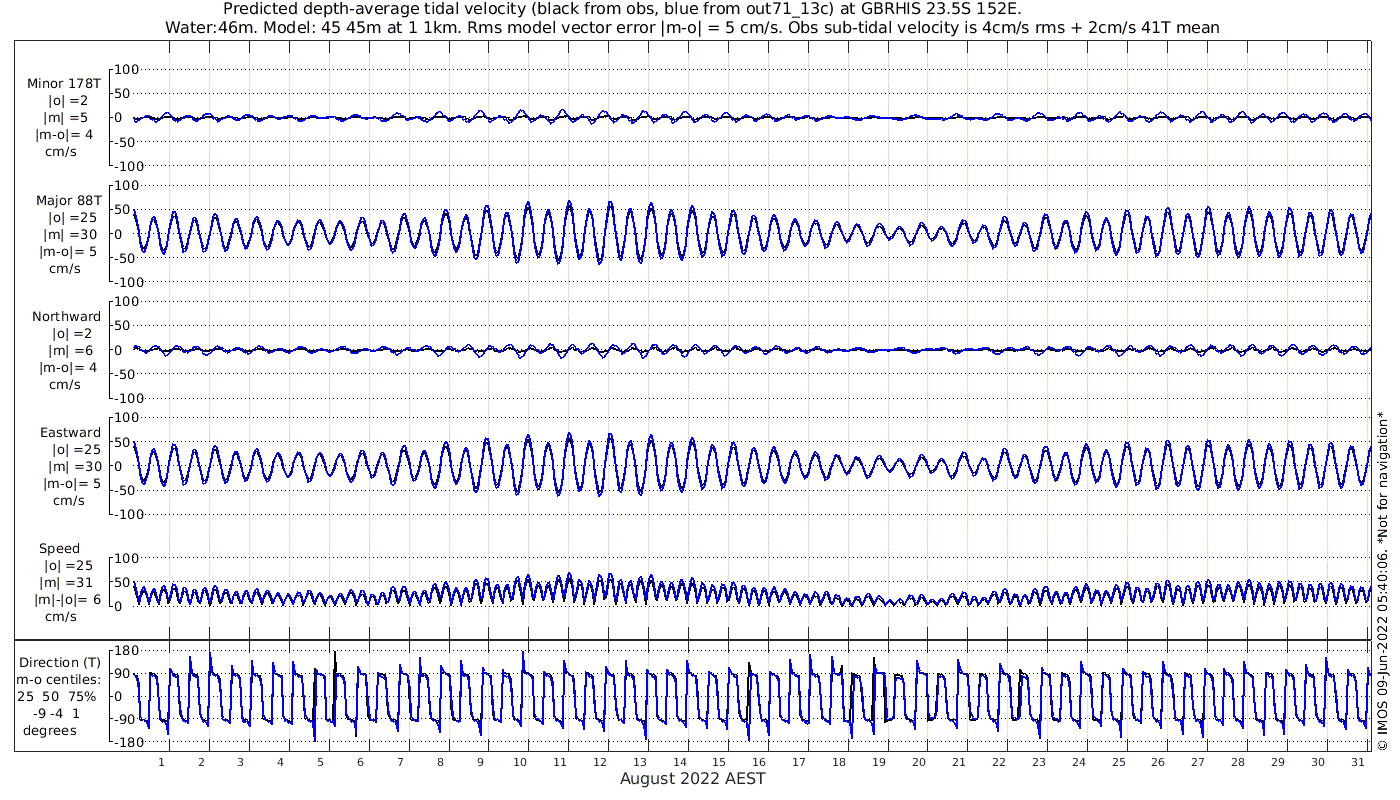This screenshot has width=1400, height=800.
Task: Click the subtitle line beginning "Water:46m. Model"
Action: point(692,28)
